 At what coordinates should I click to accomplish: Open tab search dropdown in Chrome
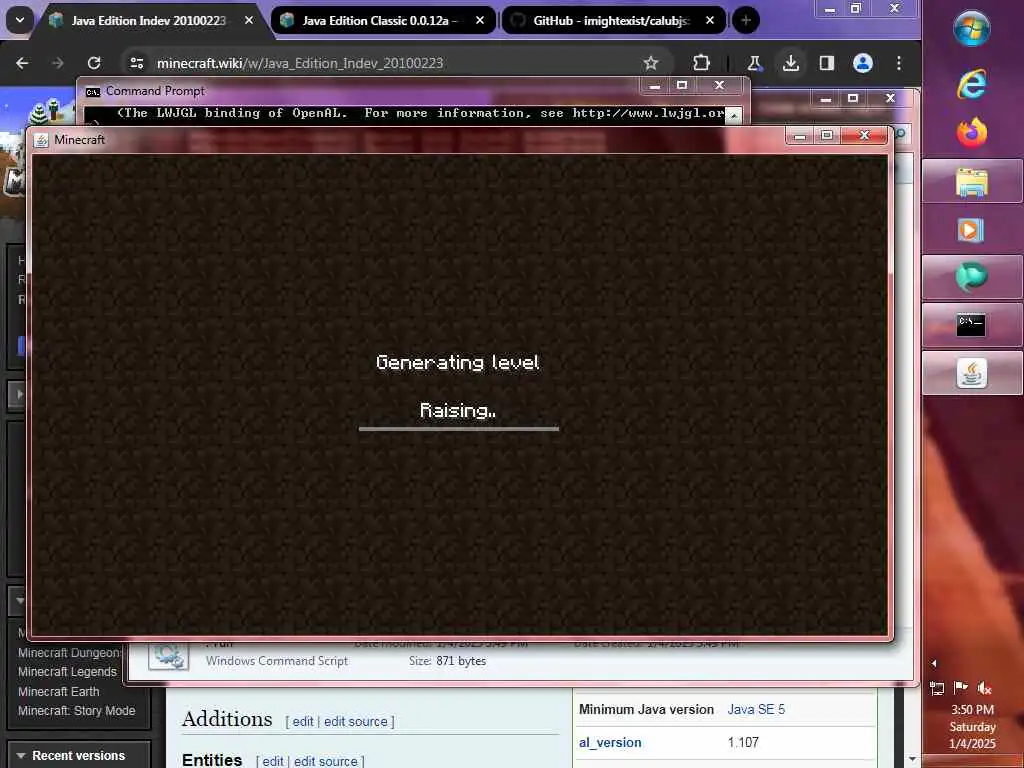coord(20,20)
